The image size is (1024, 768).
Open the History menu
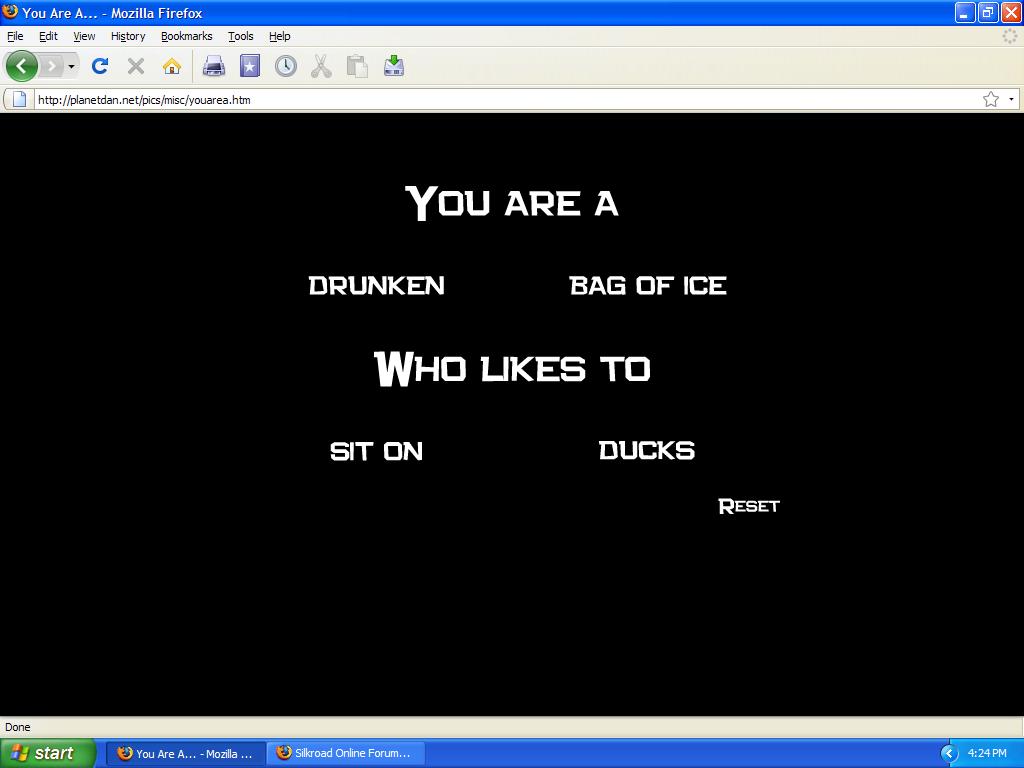coord(128,36)
